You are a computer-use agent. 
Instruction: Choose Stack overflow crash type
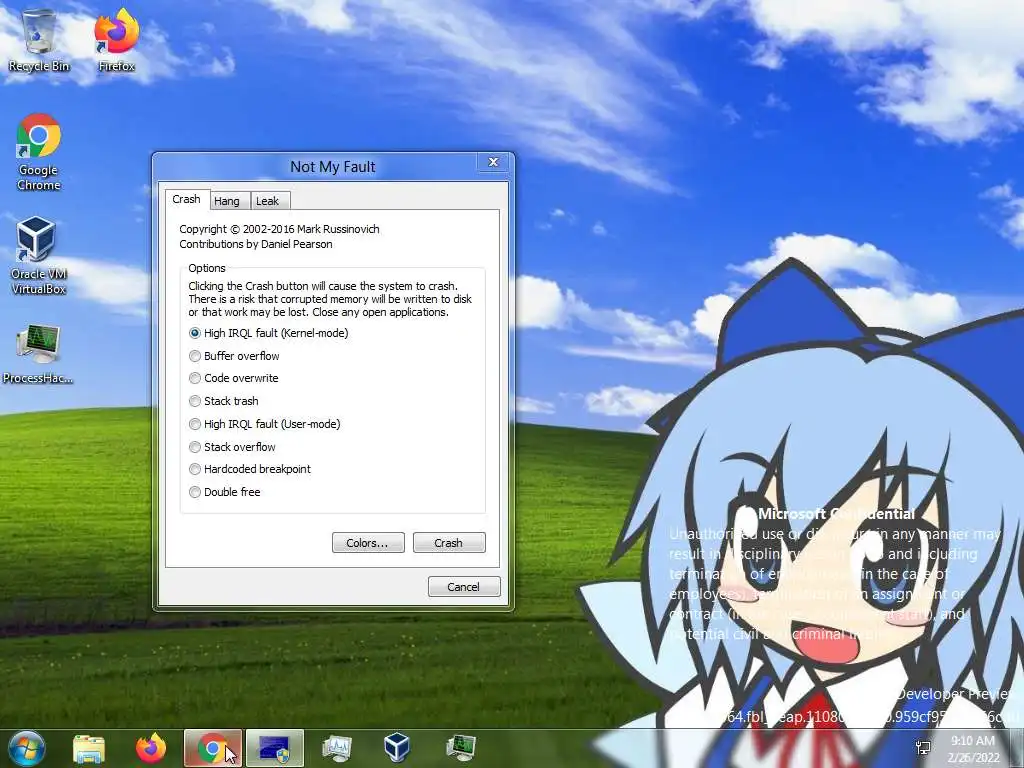click(x=232, y=447)
